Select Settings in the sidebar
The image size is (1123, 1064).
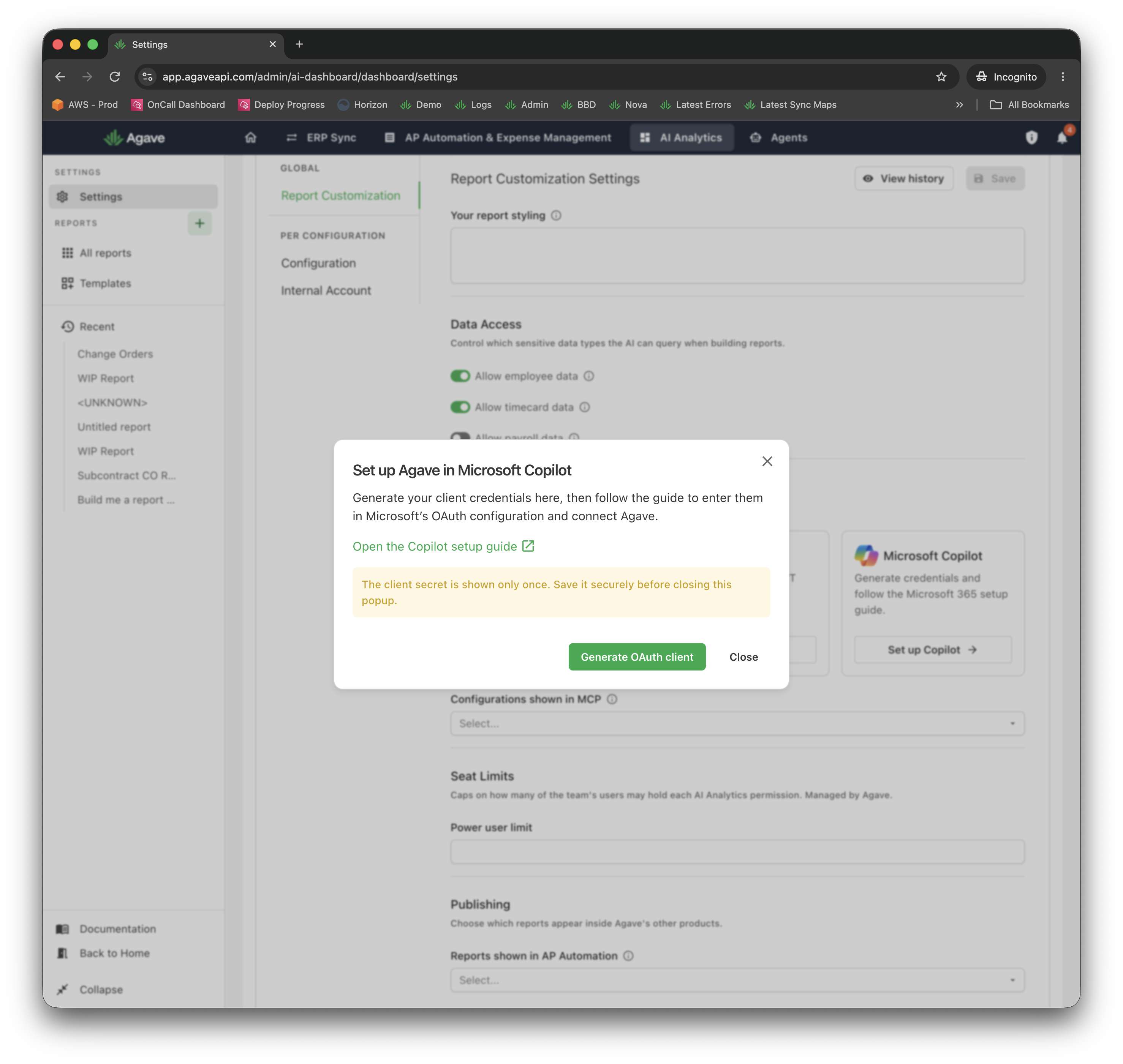pyautogui.click(x=133, y=196)
